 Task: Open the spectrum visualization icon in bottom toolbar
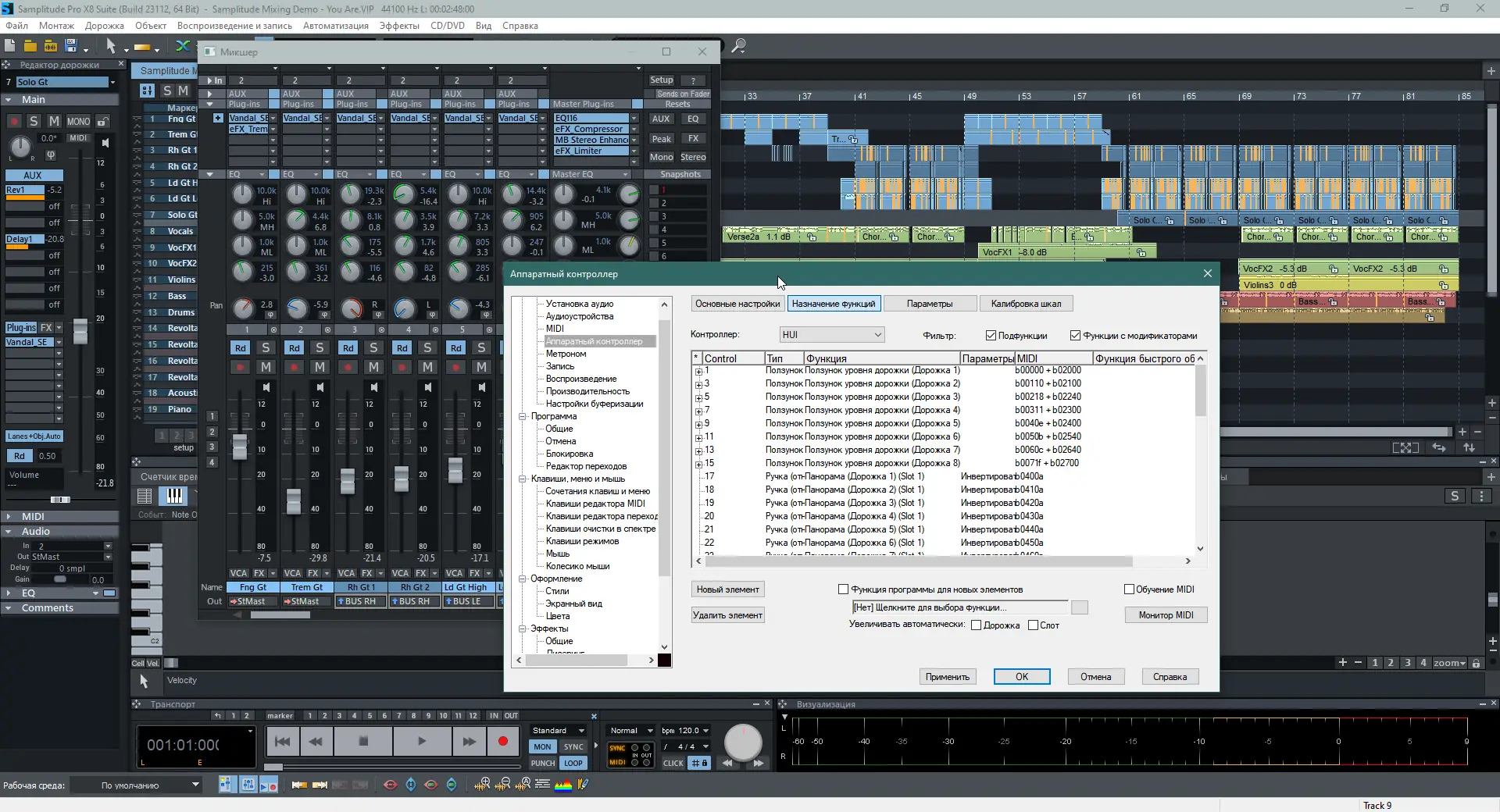(563, 785)
